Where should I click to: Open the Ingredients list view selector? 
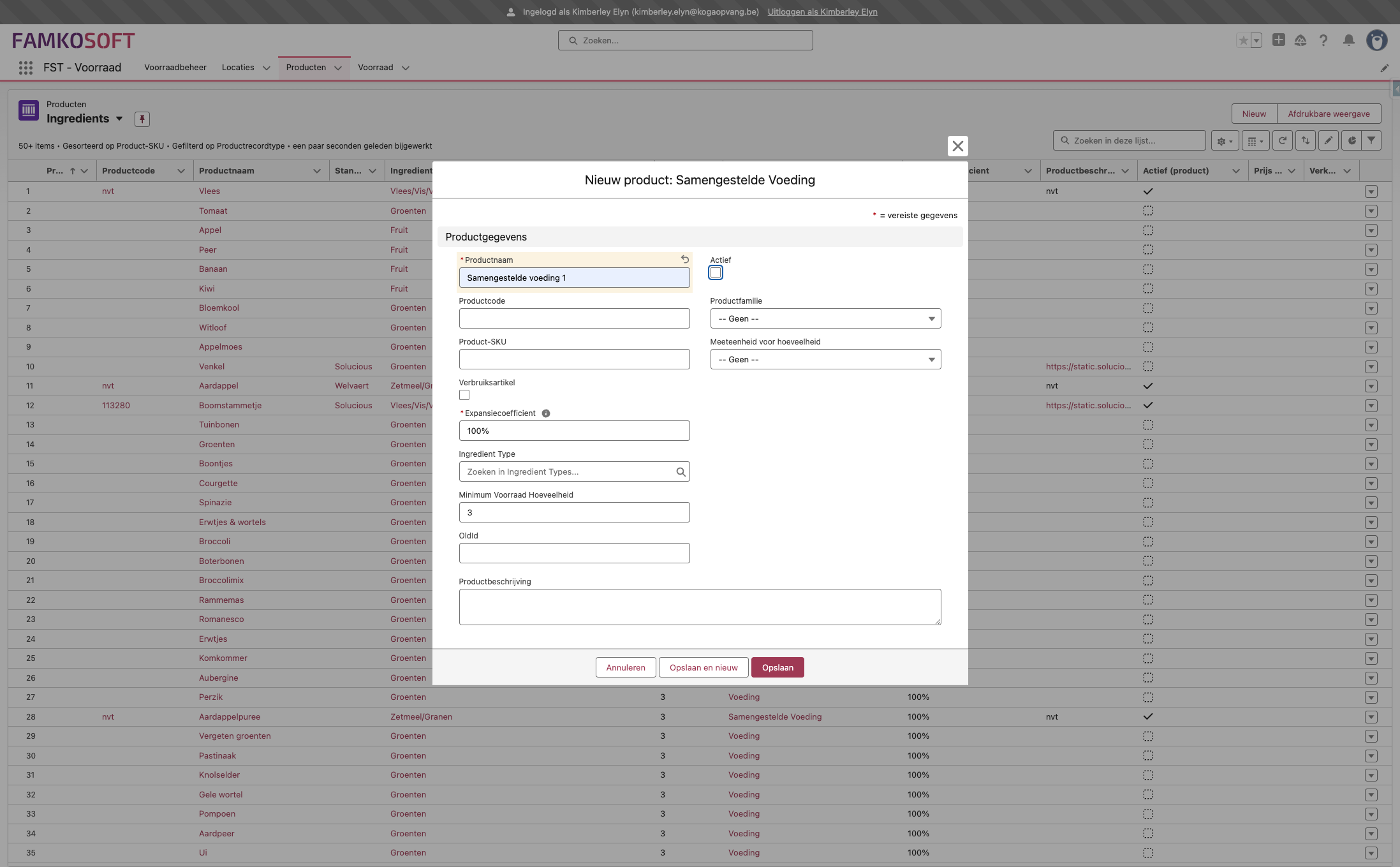119,119
